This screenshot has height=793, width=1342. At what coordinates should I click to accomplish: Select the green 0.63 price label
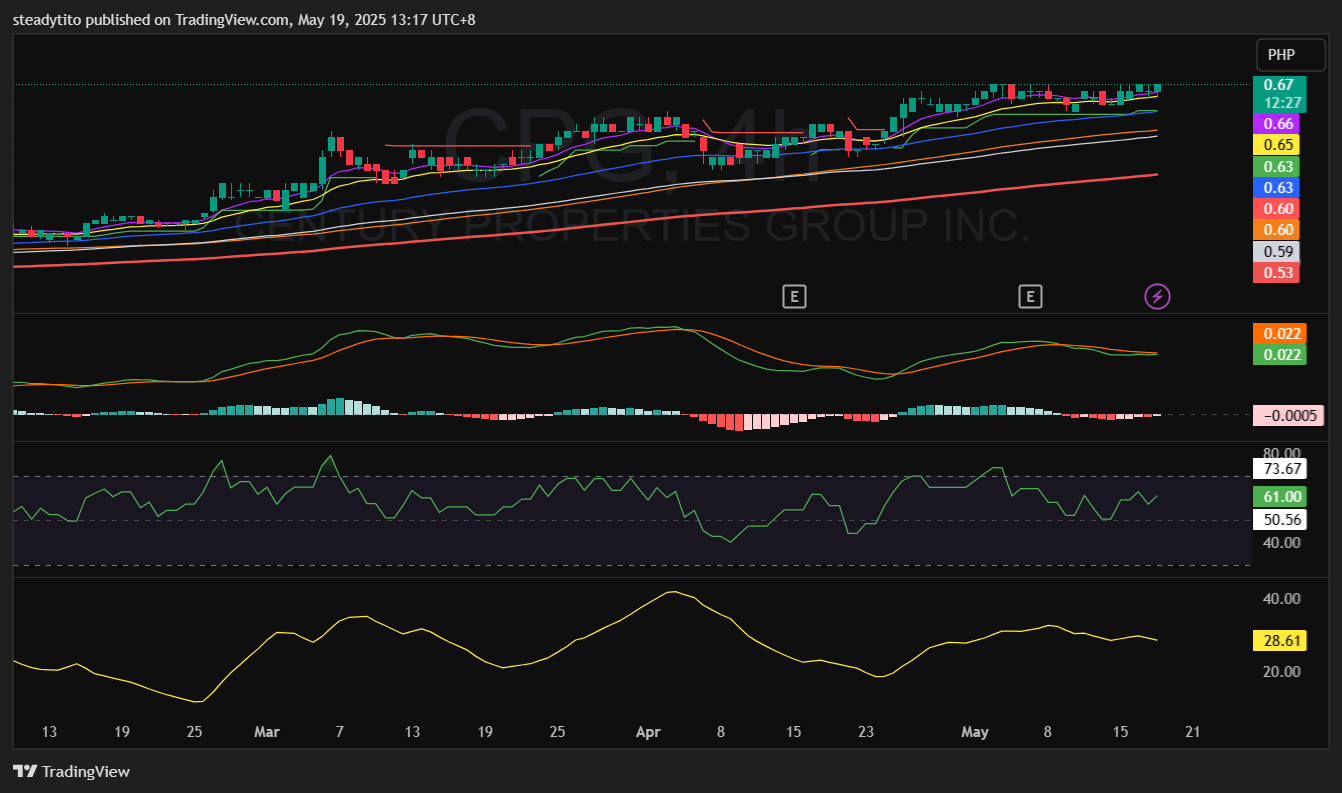[x=1276, y=166]
